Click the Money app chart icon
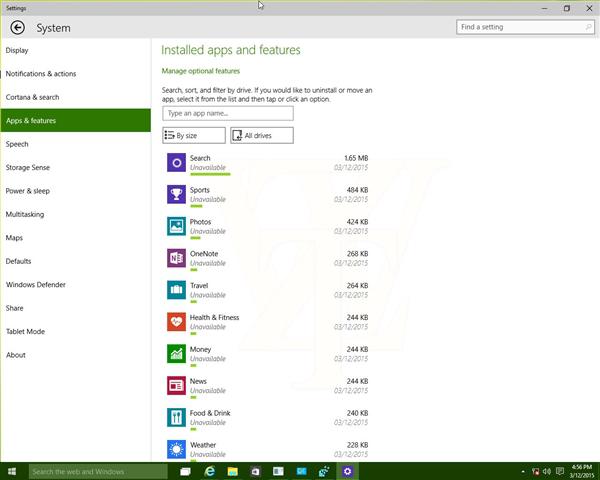The height and width of the screenshot is (480, 600). [x=175, y=354]
